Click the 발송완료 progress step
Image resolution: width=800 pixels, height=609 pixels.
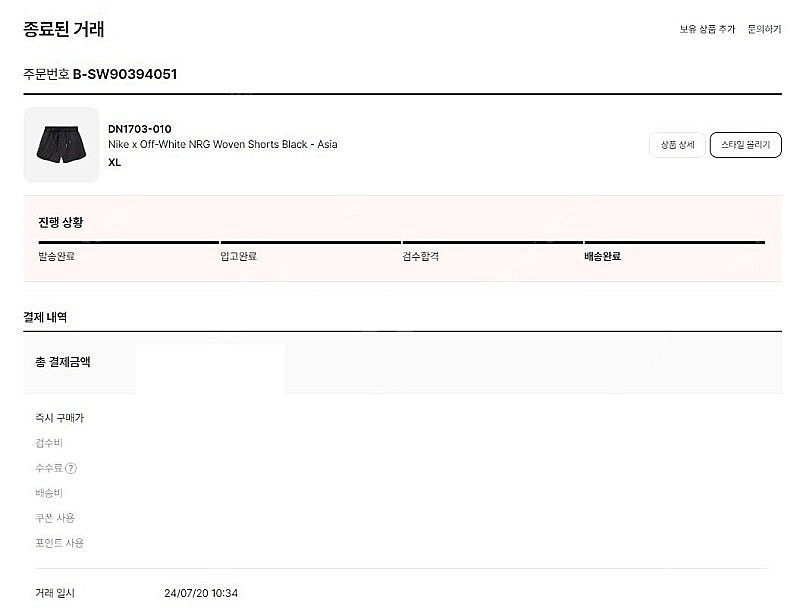(x=57, y=257)
